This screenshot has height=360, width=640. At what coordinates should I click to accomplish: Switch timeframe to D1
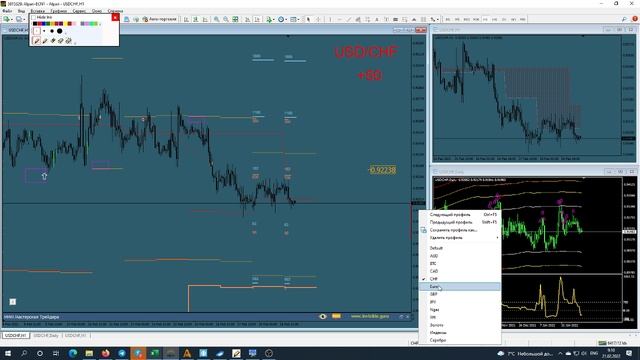pyautogui.click(x=504, y=19)
